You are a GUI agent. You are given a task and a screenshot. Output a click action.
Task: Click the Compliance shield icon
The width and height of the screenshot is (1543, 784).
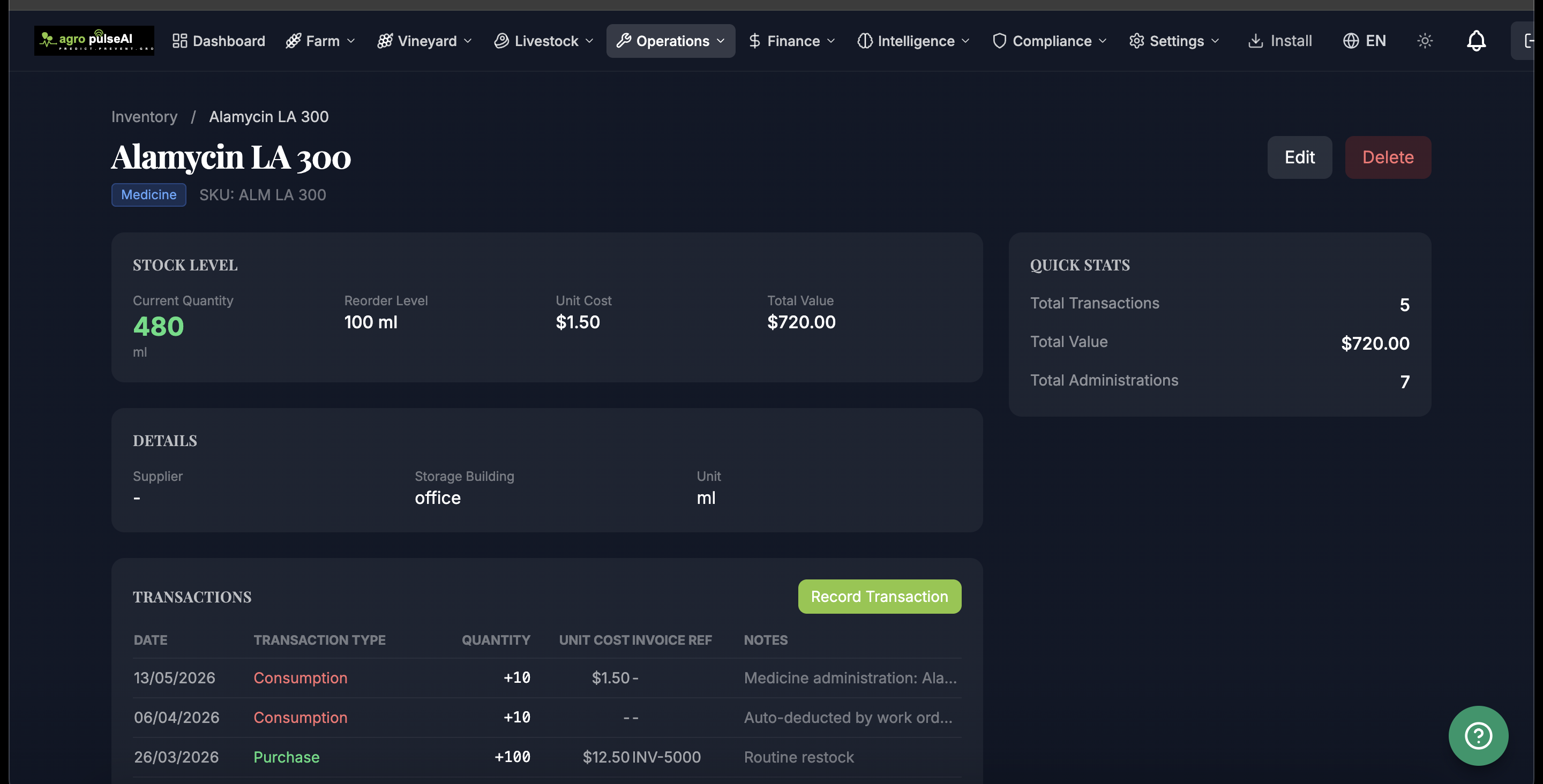[999, 41]
